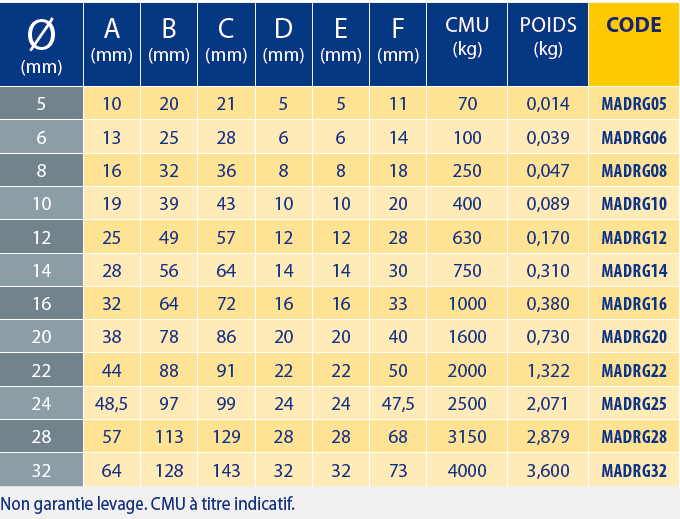Image resolution: width=680 pixels, height=519 pixels.
Task: Open product code MADRG05
Action: (634, 103)
